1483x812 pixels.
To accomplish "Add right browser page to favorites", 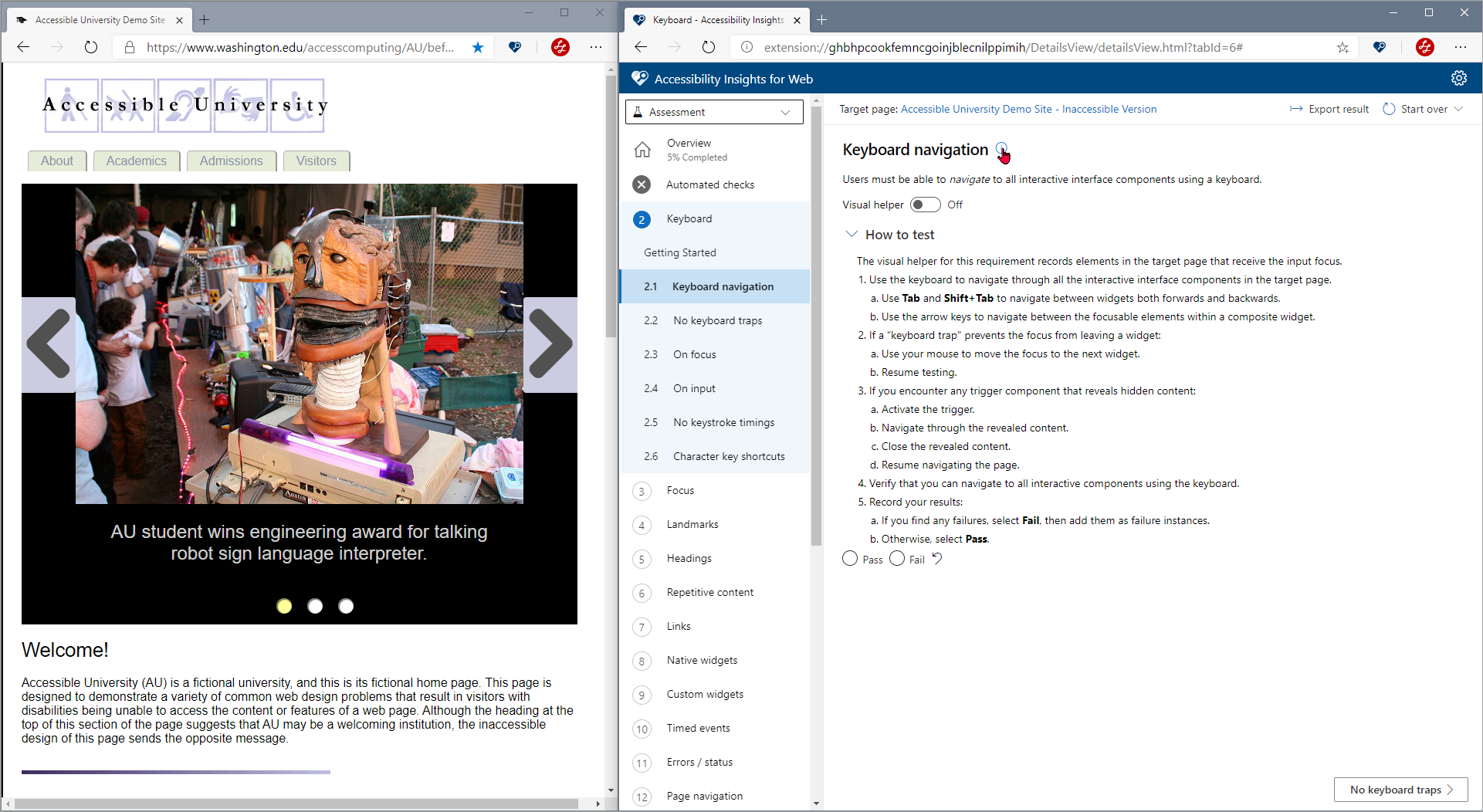I will [x=1342, y=47].
